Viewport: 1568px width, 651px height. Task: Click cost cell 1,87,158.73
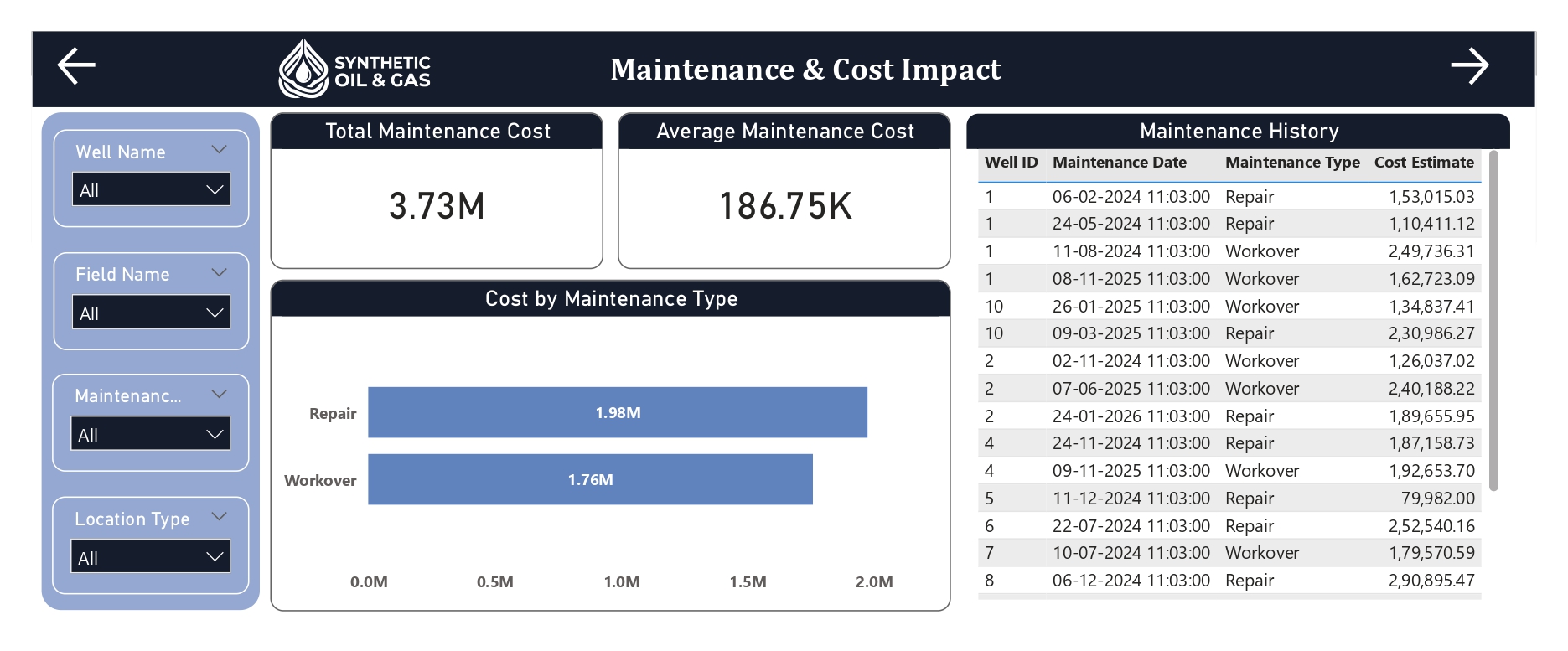(1431, 443)
